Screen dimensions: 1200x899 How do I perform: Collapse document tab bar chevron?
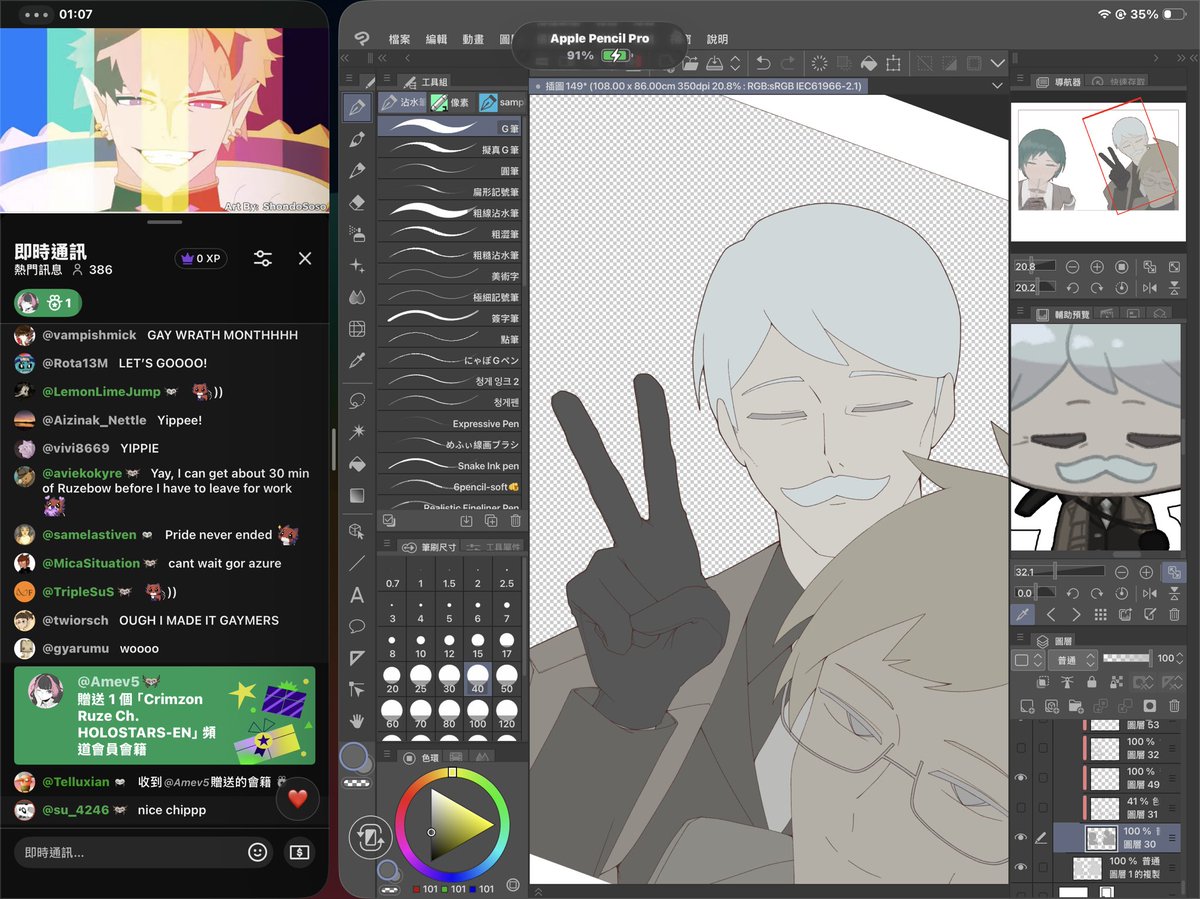997,86
